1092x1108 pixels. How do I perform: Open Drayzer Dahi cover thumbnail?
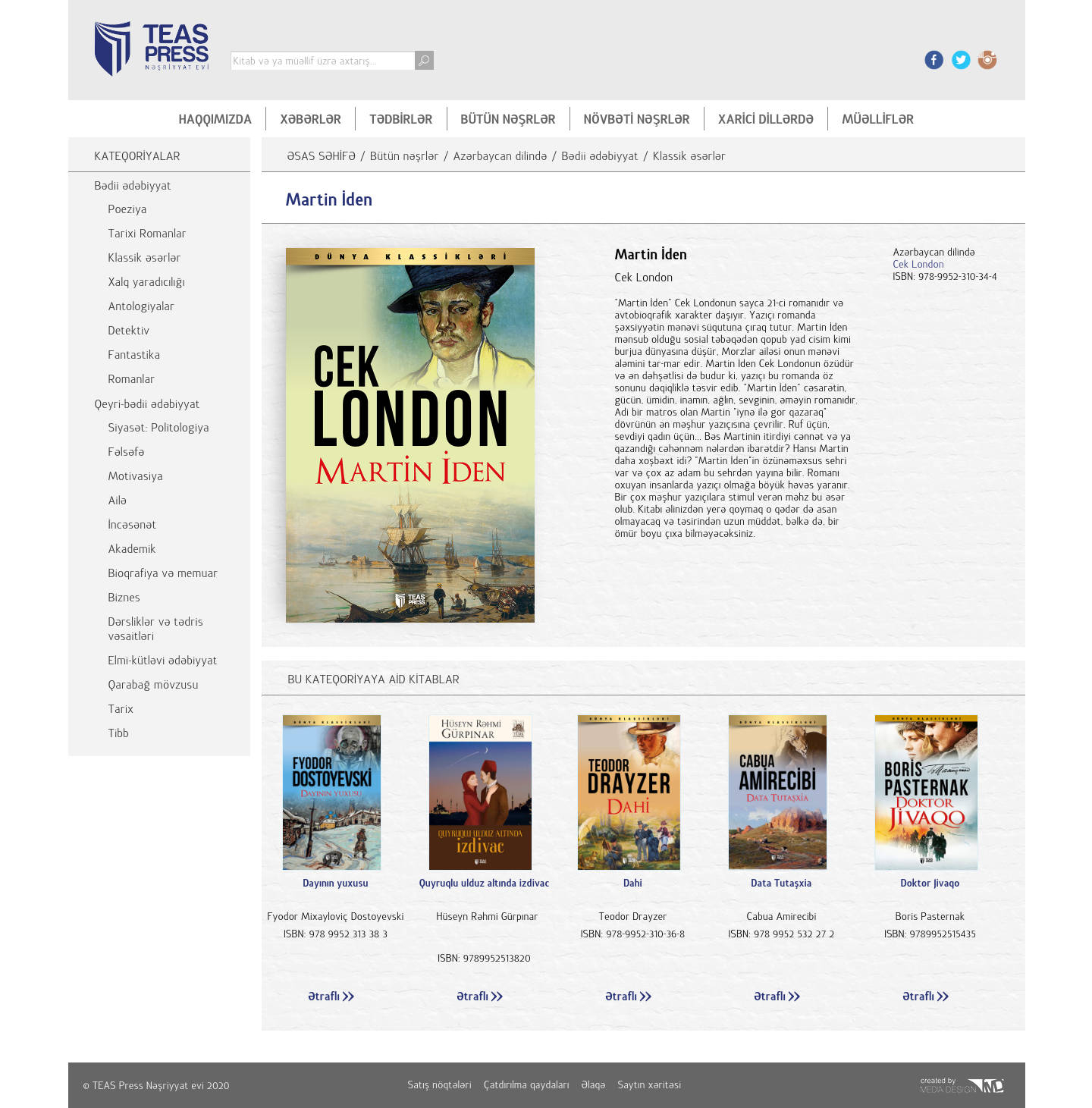coord(629,793)
